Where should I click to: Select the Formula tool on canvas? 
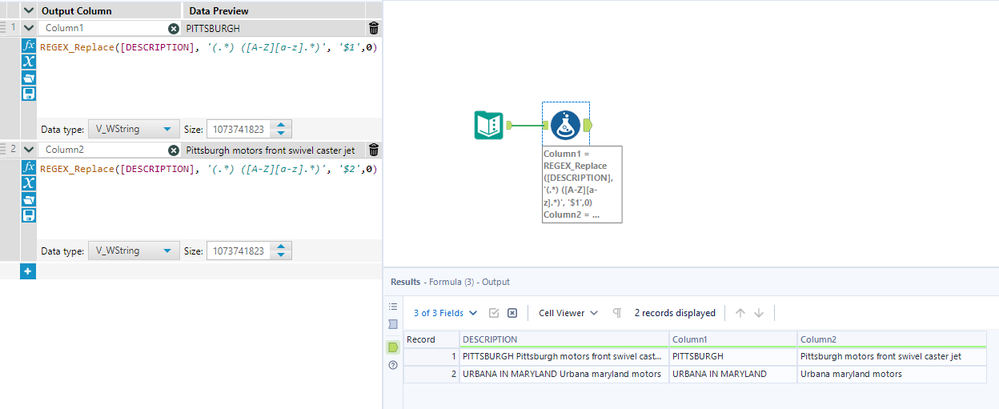[x=565, y=125]
